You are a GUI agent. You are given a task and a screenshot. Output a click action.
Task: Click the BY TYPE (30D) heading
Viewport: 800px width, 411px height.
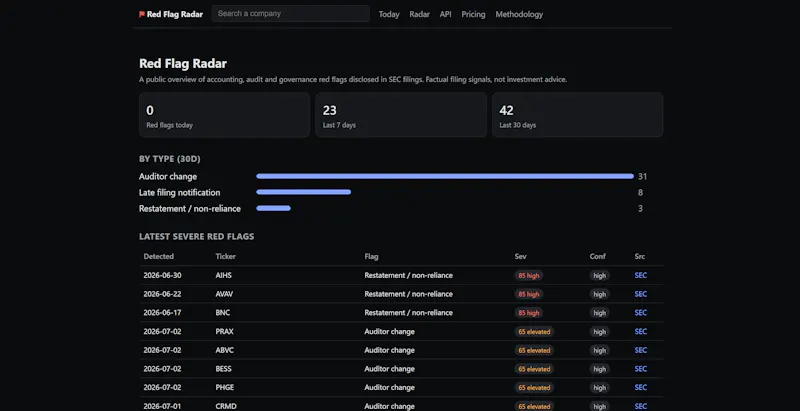point(170,159)
